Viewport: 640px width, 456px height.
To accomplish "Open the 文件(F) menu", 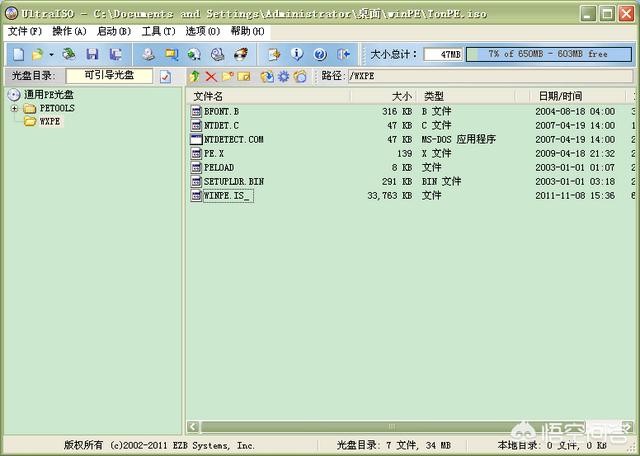I will (25, 31).
